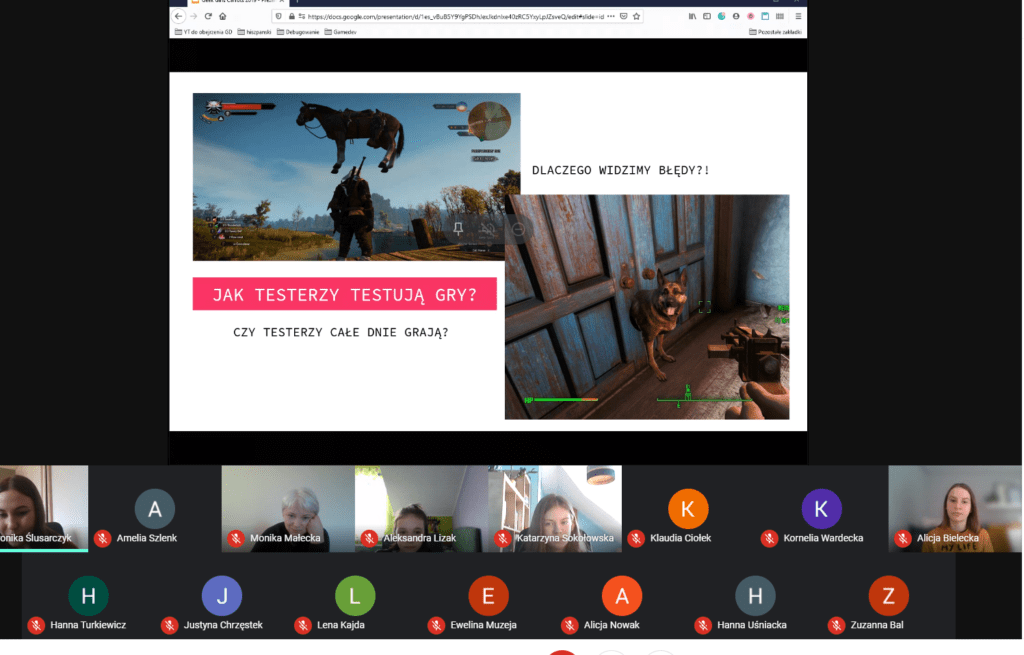Click Lena Kajda's green 'L' avatar
The image size is (1024, 655).
[355, 596]
